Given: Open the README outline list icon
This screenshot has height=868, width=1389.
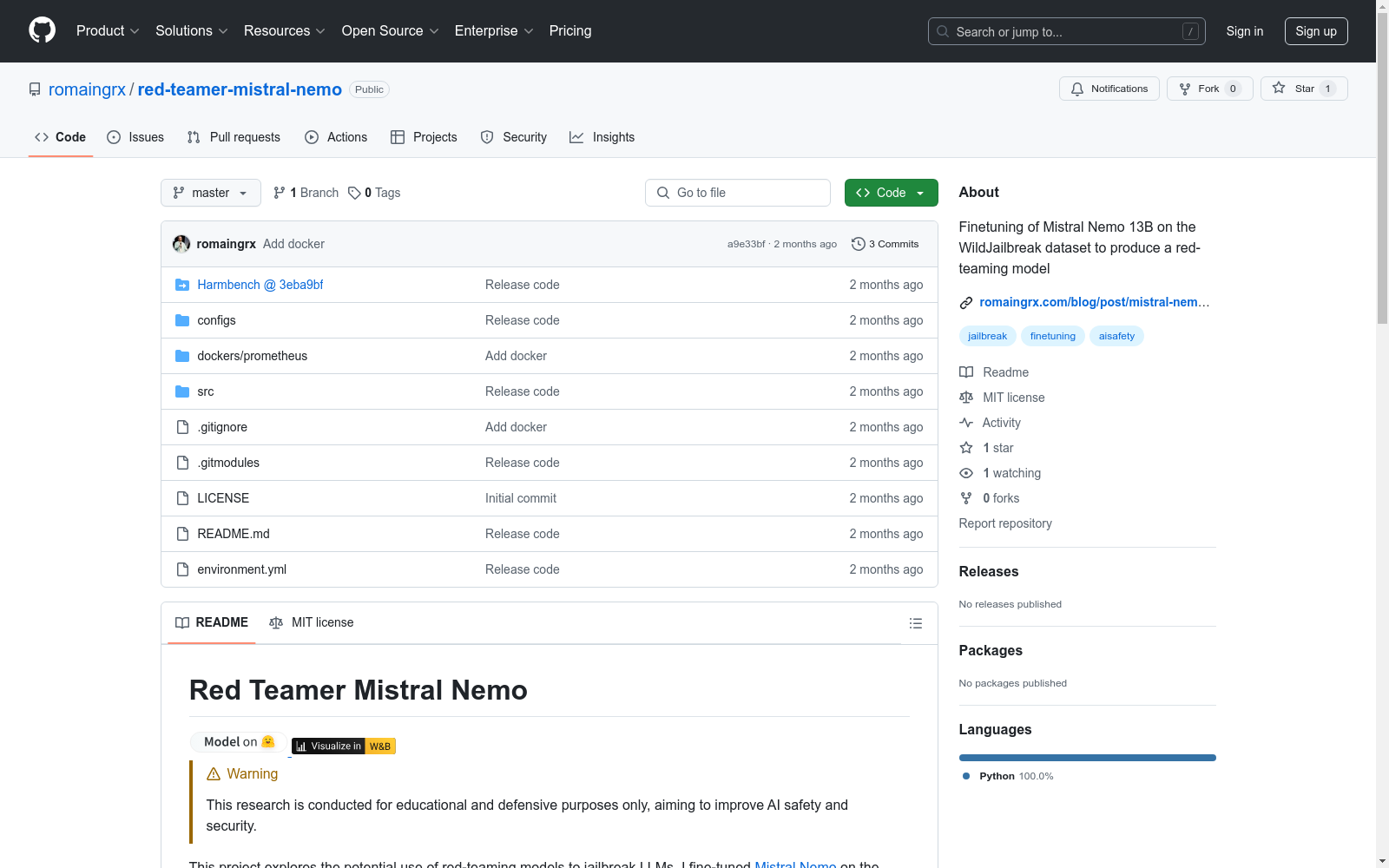Looking at the screenshot, I should click(915, 623).
